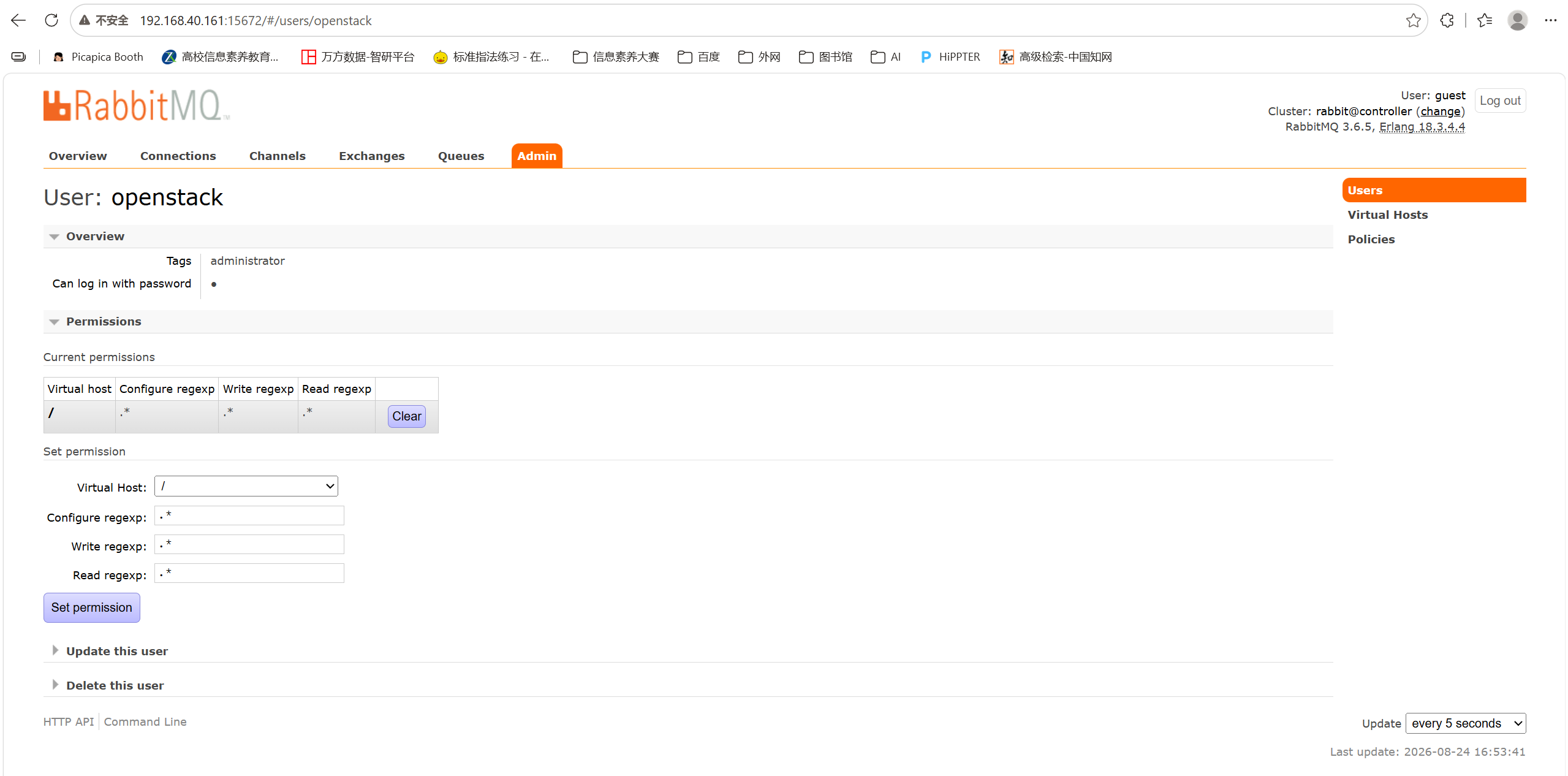Screen dimensions: 1568x776
Task: Open the AI bookmark folder
Action: coord(885,57)
